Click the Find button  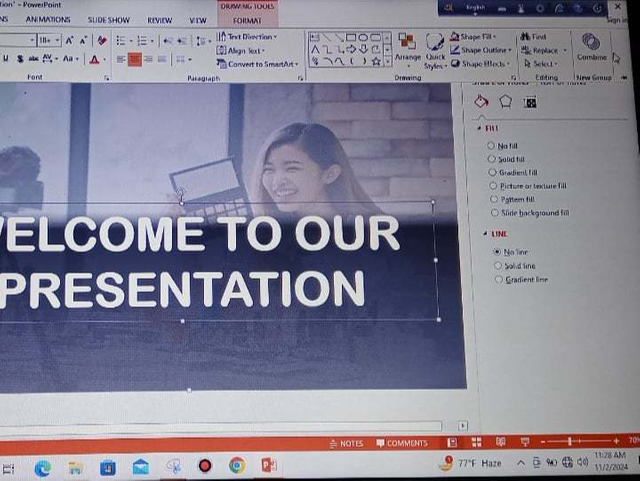coord(533,37)
